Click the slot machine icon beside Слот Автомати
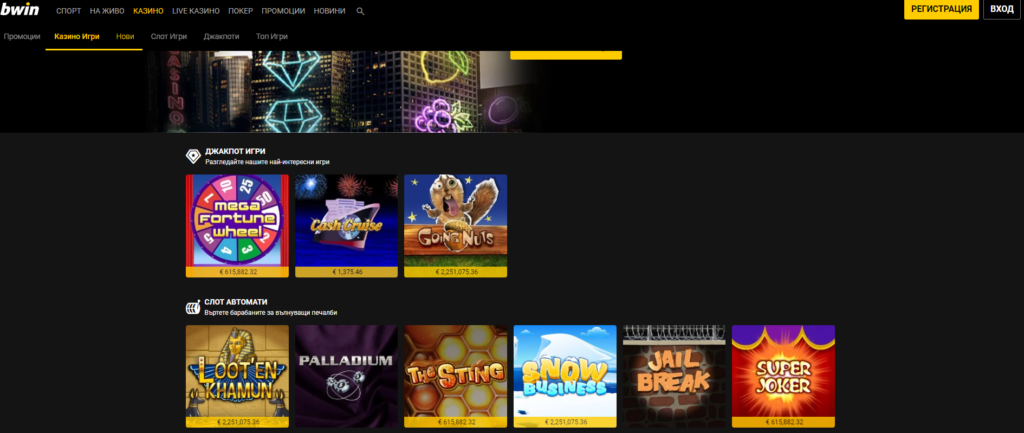The height and width of the screenshot is (433, 1024). click(x=193, y=307)
